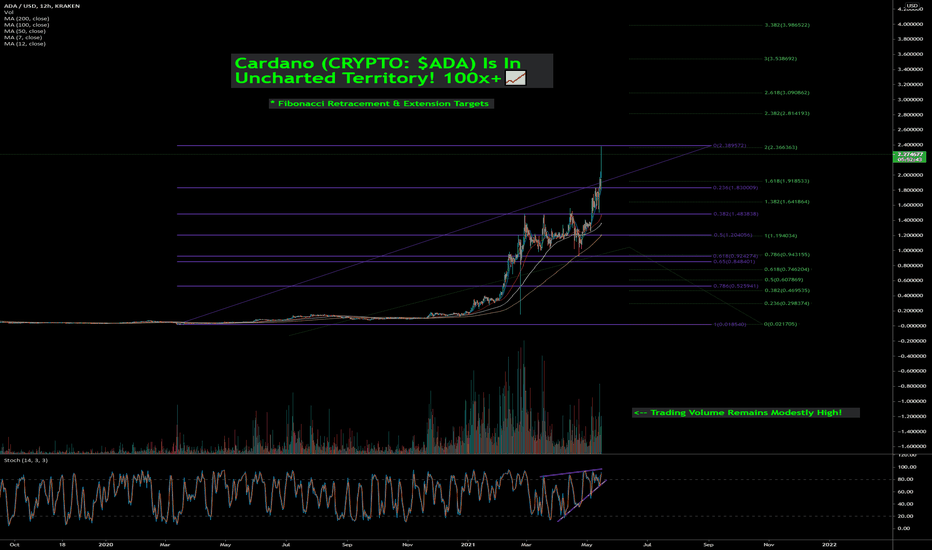Click the 2.618(3.090862) Fibonacci extension label

(787, 93)
